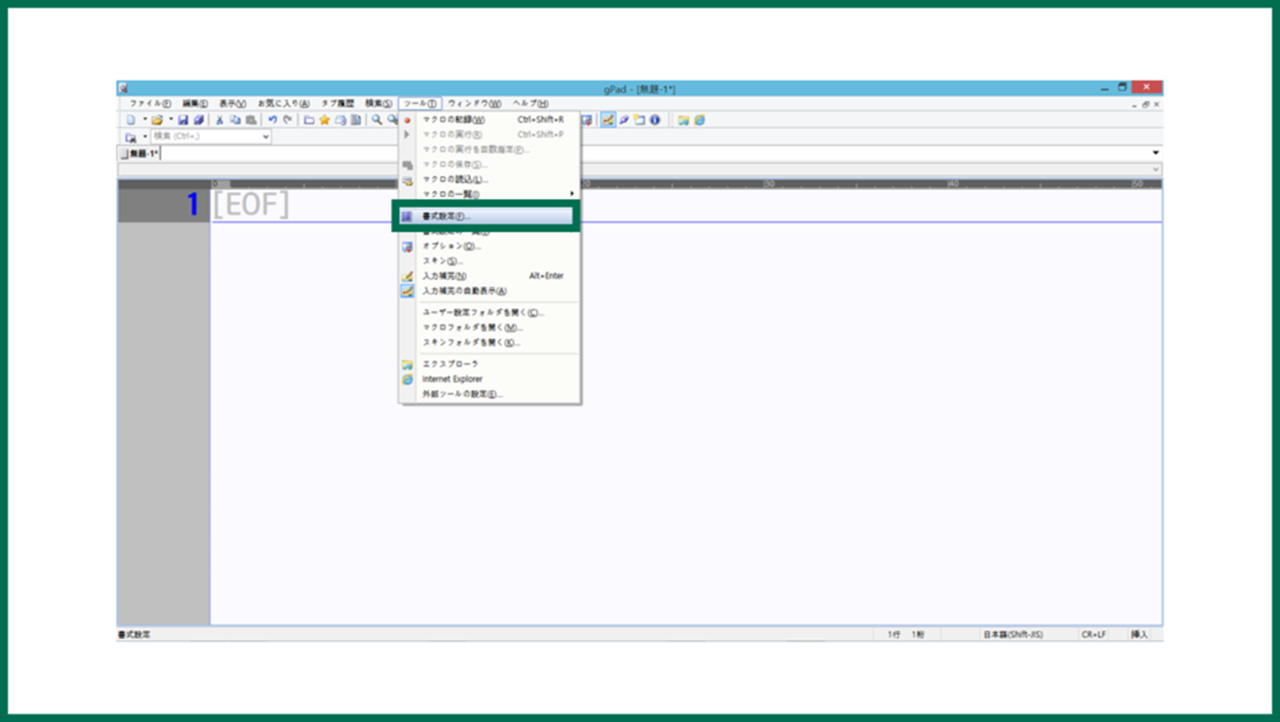Click the search mode icon left of search box
Viewport: 1280px width, 722px height.
pos(131,136)
